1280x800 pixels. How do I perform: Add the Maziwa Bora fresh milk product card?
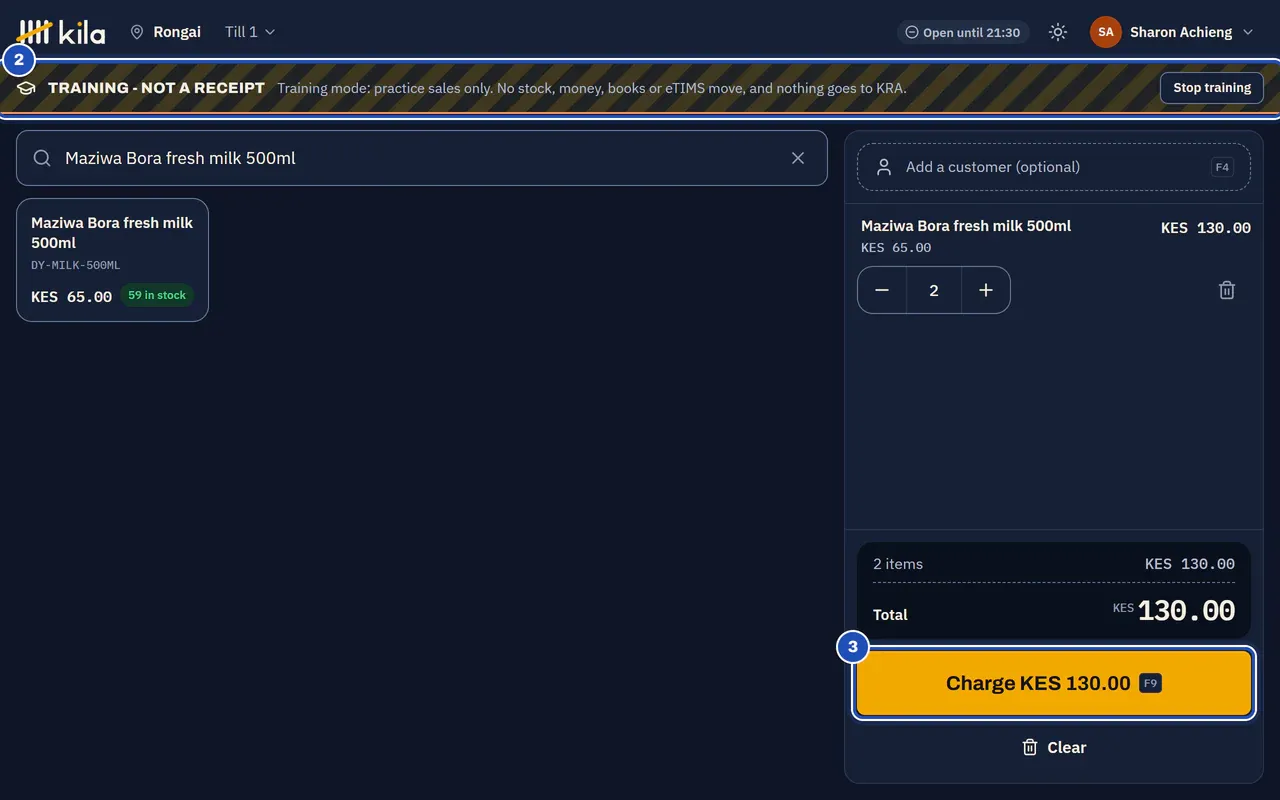[x=112, y=260]
